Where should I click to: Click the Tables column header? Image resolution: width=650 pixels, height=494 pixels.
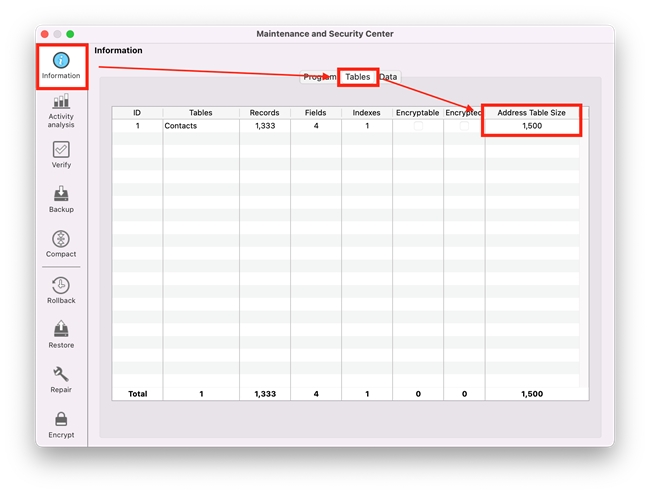point(200,113)
